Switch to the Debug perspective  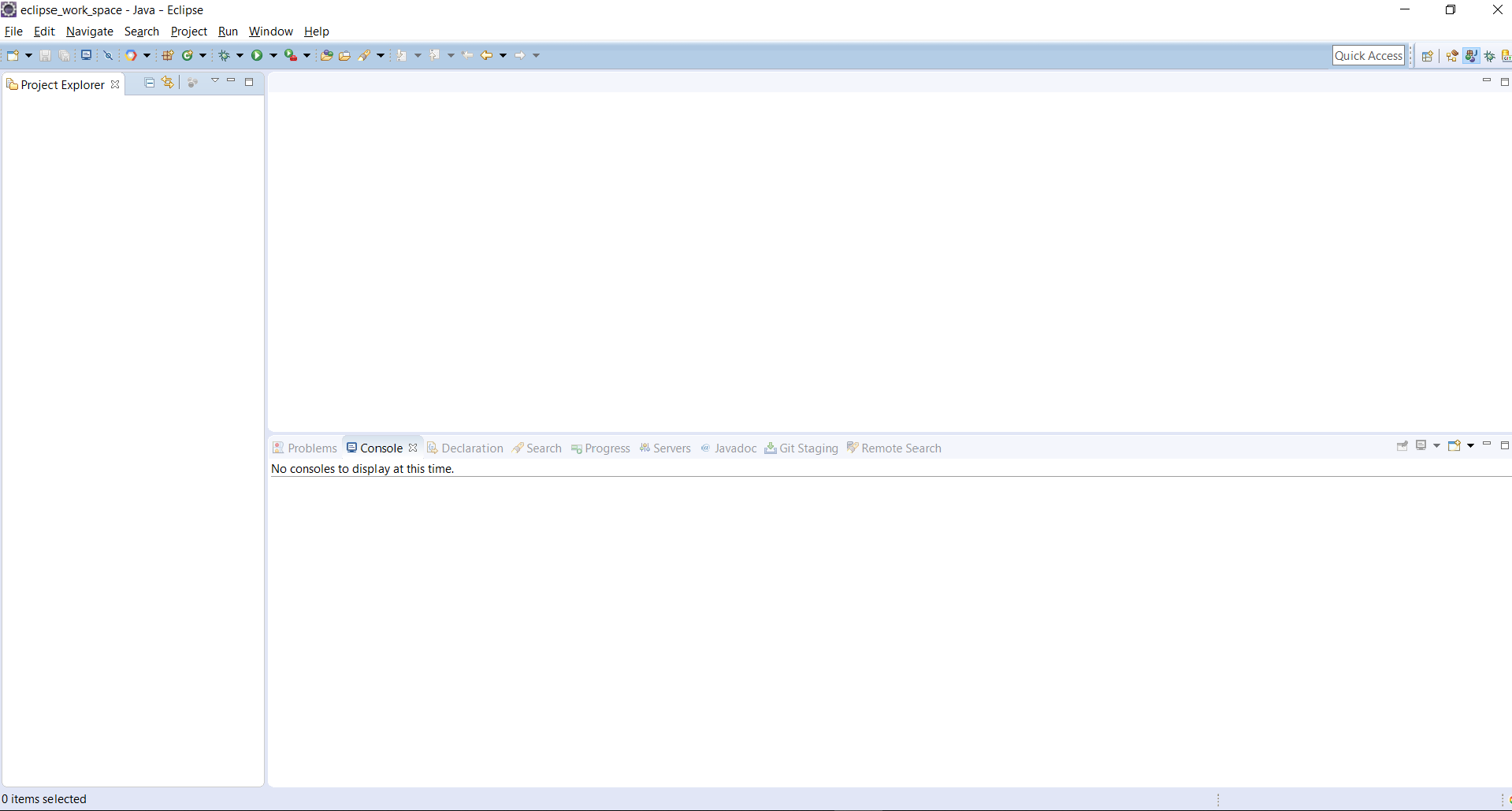pos(1490,56)
